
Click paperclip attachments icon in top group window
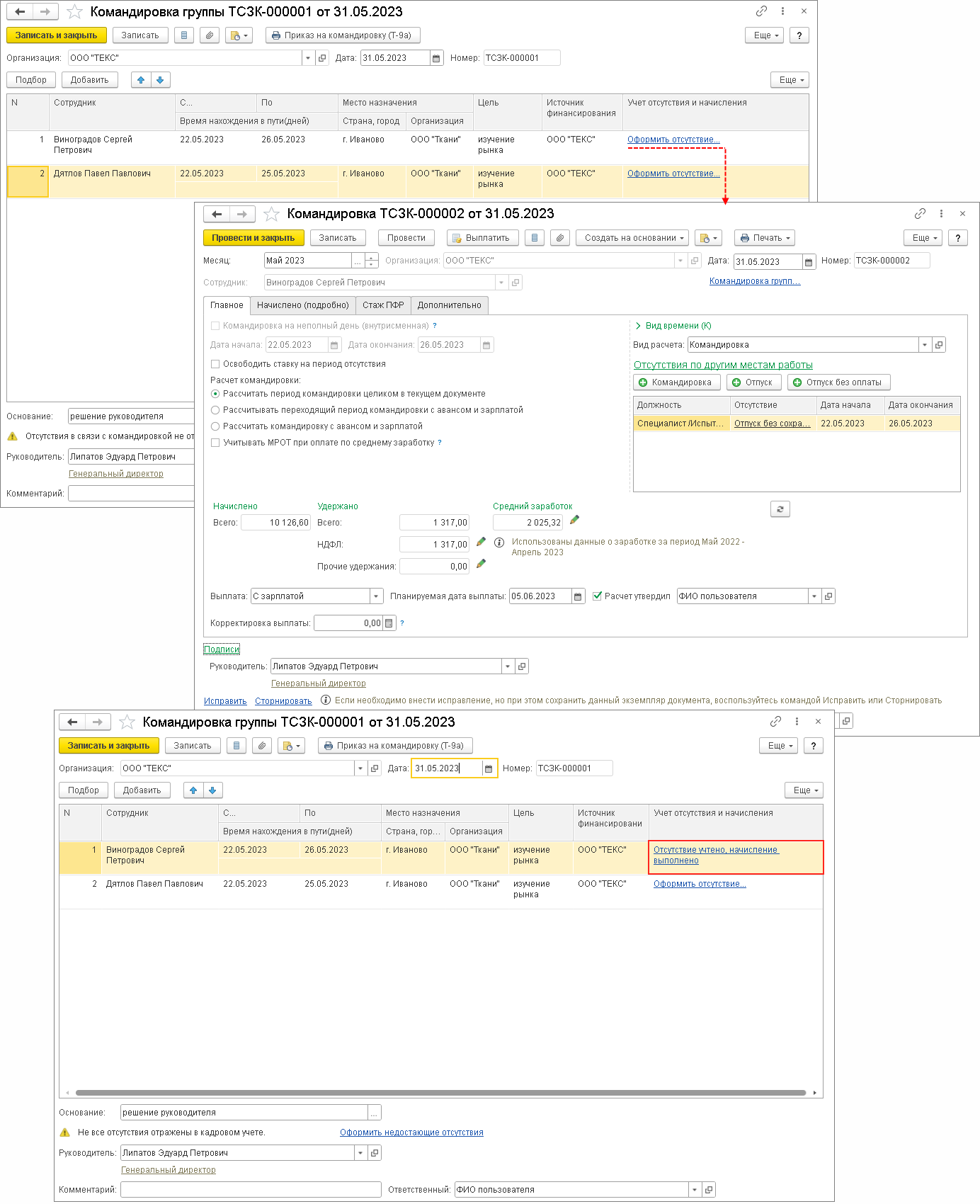(x=210, y=35)
